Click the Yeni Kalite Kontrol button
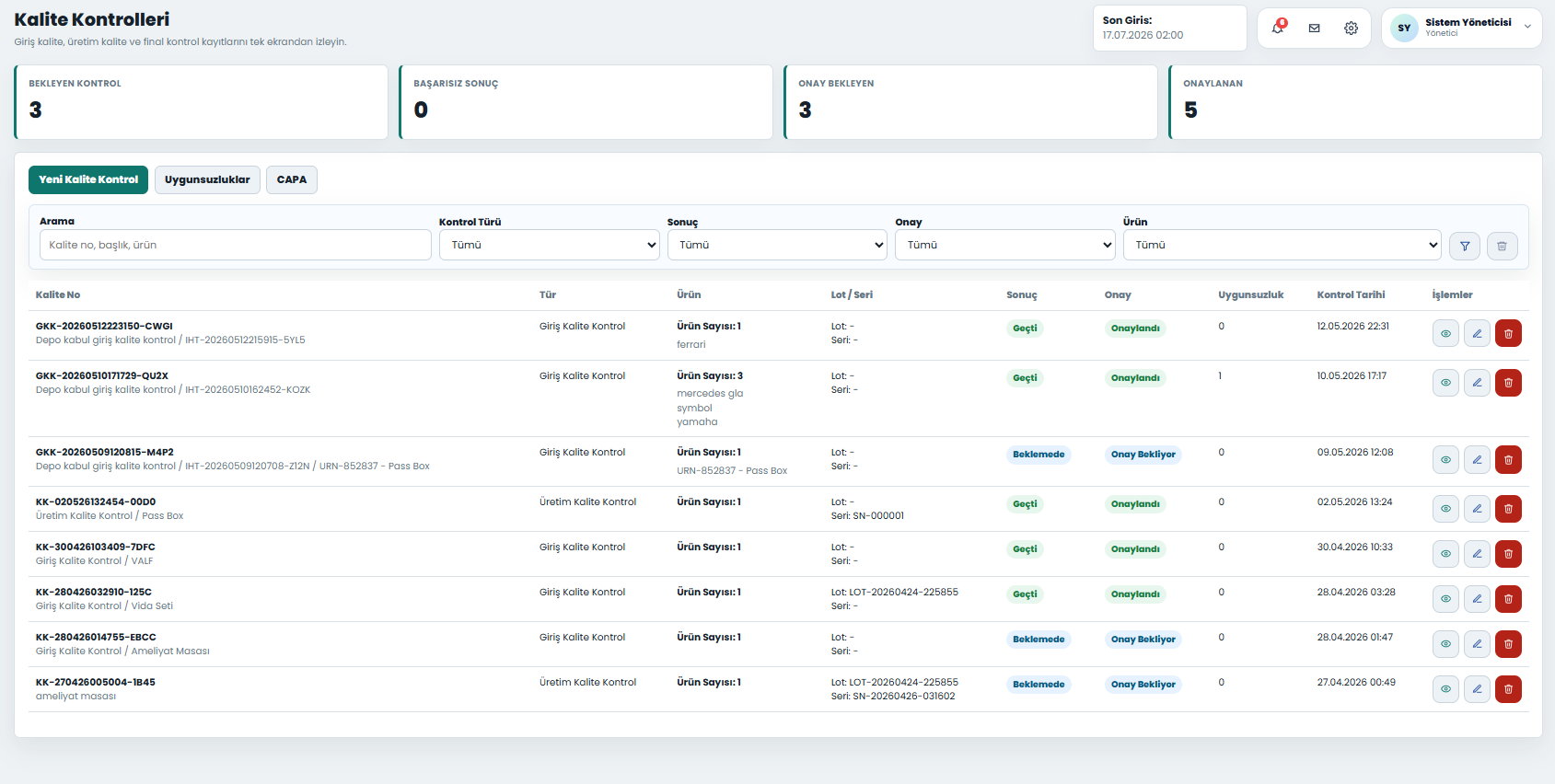 coord(88,179)
